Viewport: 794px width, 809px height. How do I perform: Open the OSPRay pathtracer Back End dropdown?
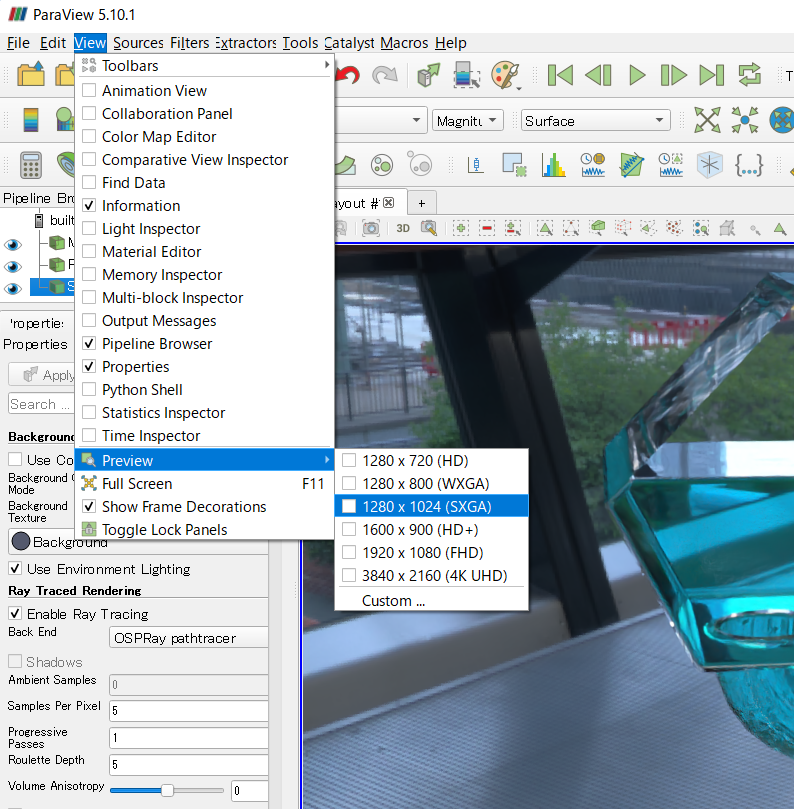pos(188,638)
